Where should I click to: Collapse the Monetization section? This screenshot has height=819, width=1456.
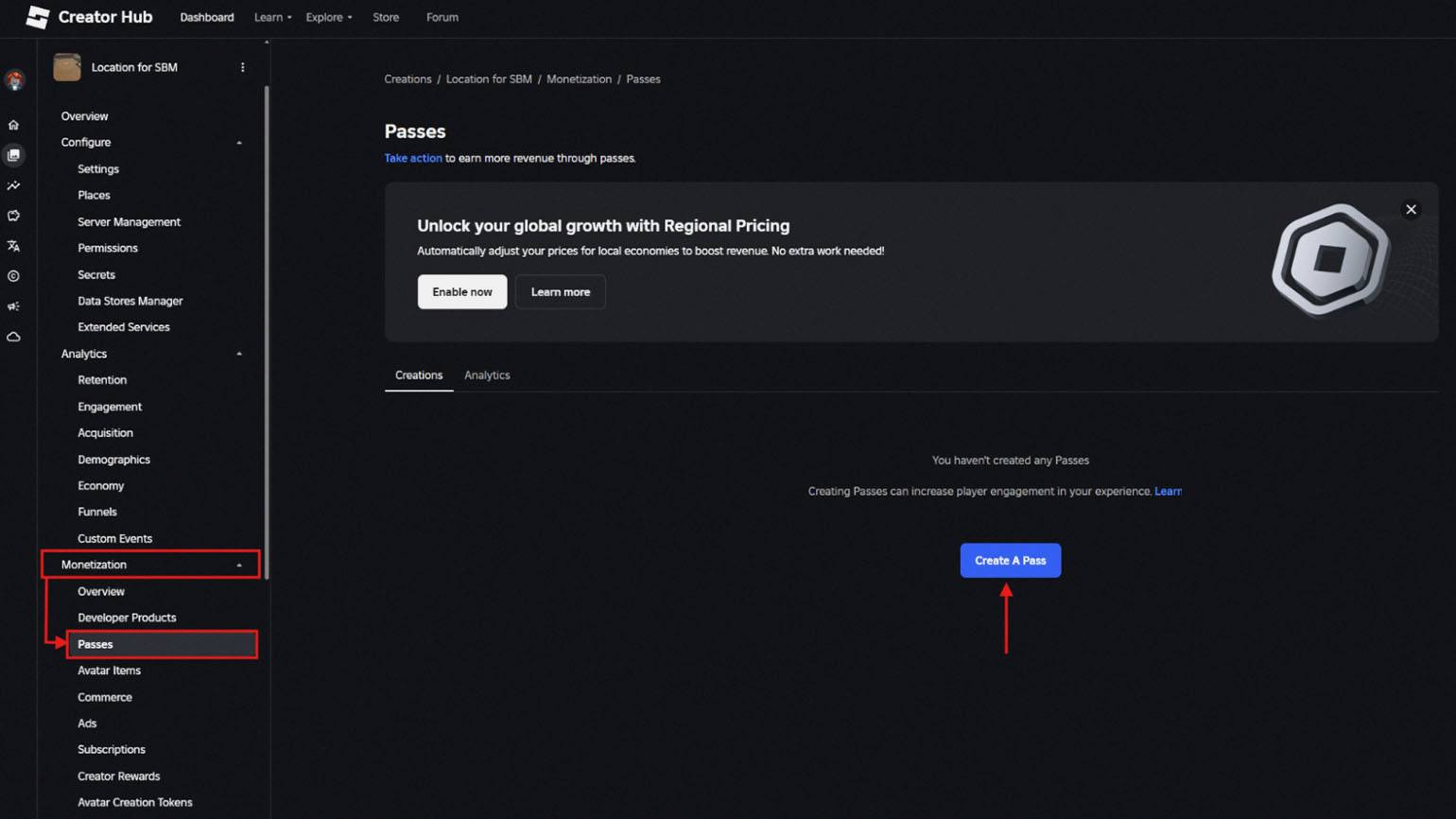click(239, 565)
